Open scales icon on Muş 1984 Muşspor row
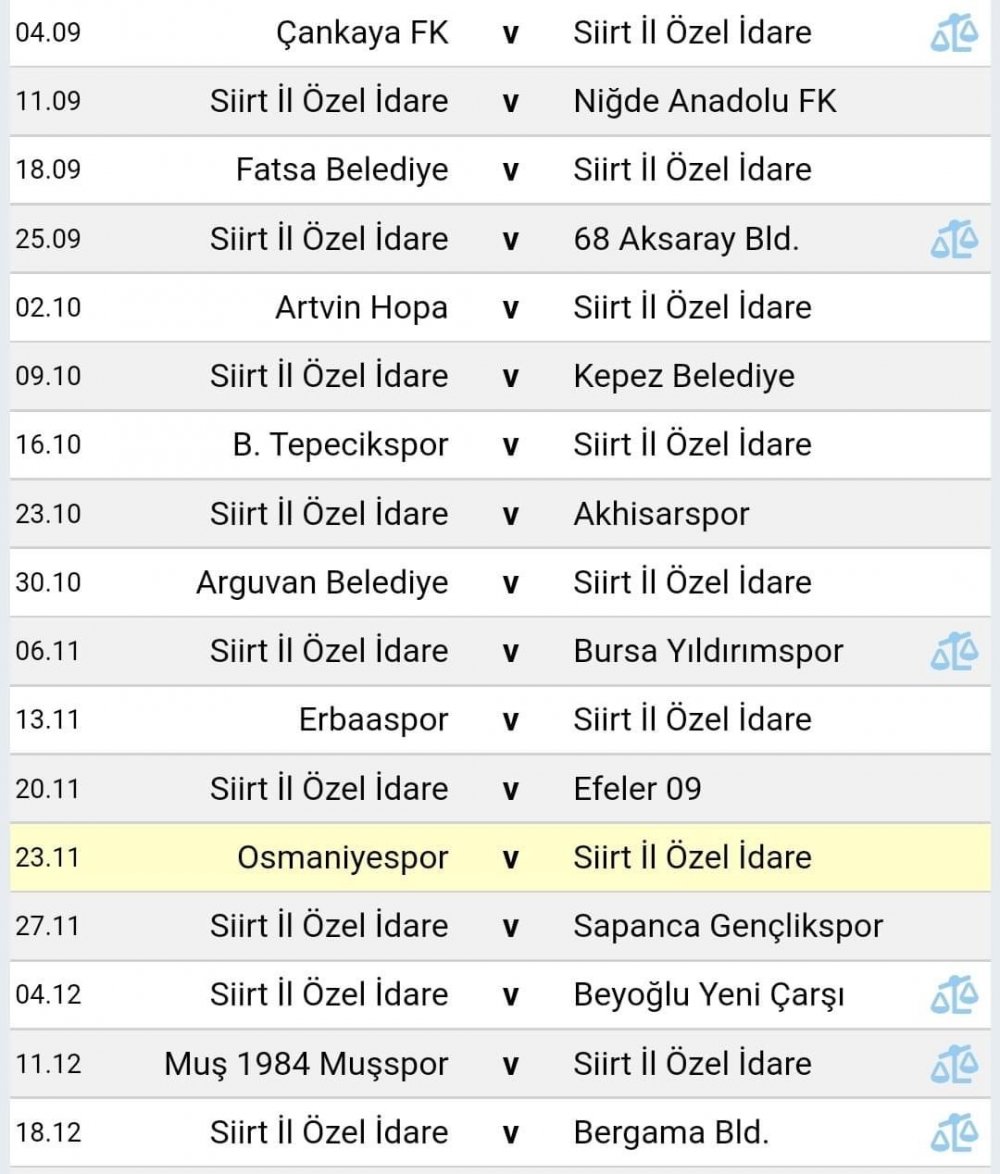 pyautogui.click(x=954, y=1063)
